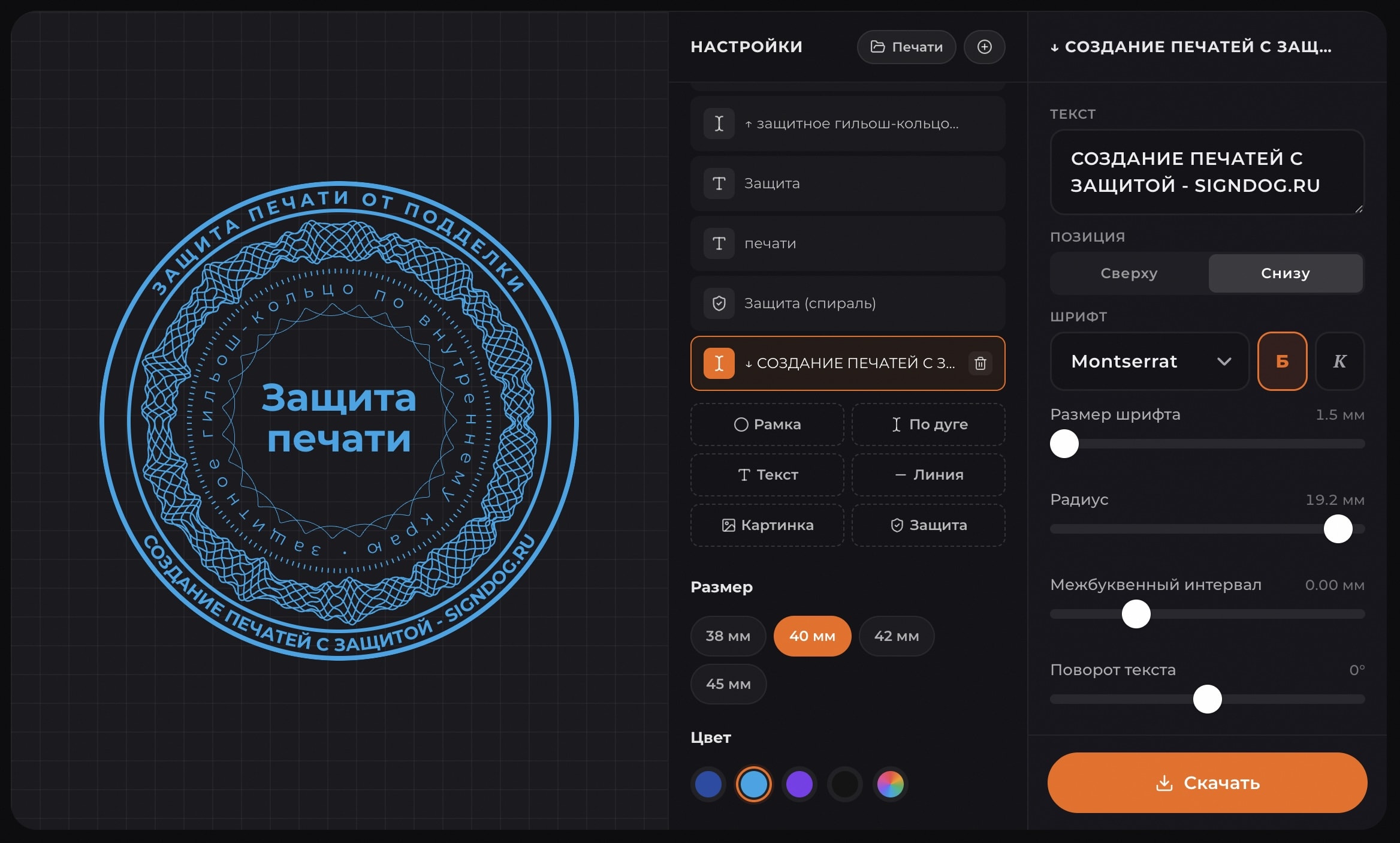Image resolution: width=1400 pixels, height=843 pixels.
Task: Choose dark blue color swatch
Action: pos(708,784)
